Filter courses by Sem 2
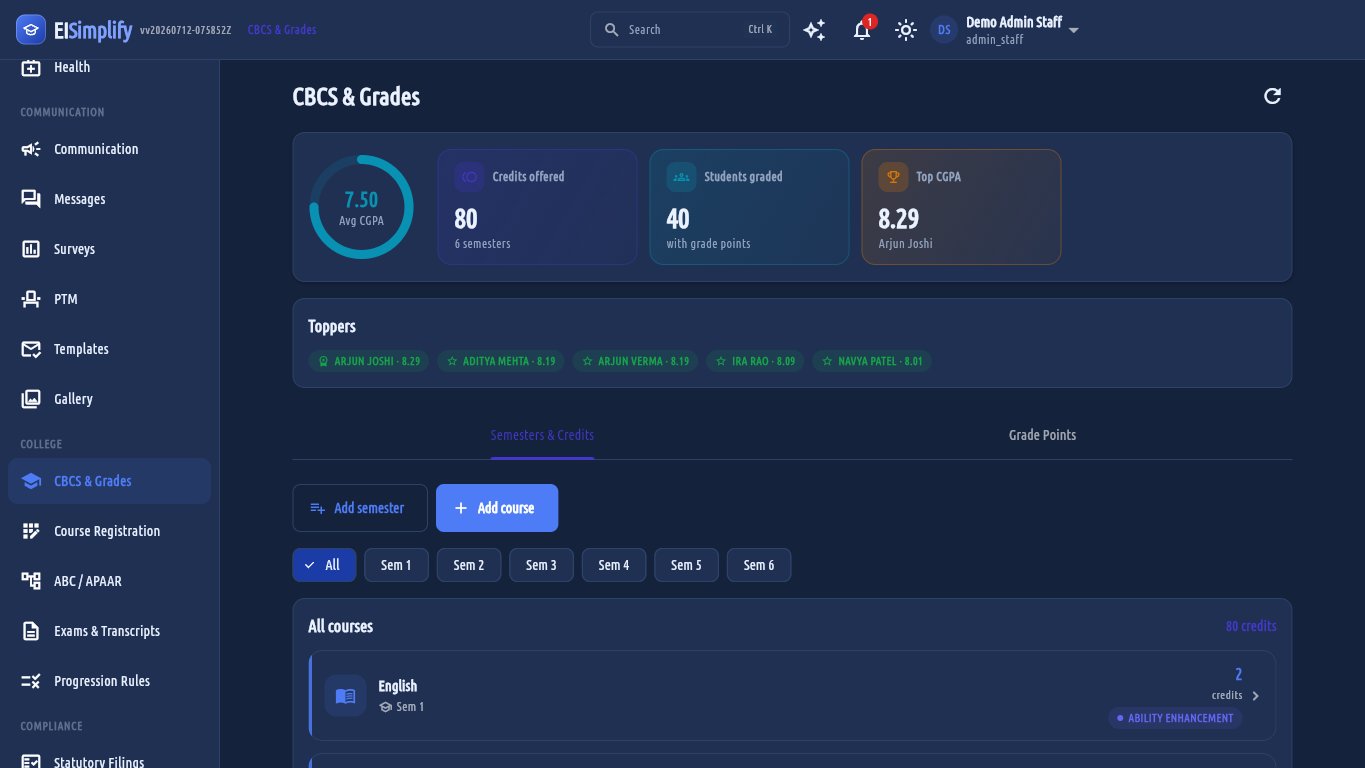 point(469,565)
